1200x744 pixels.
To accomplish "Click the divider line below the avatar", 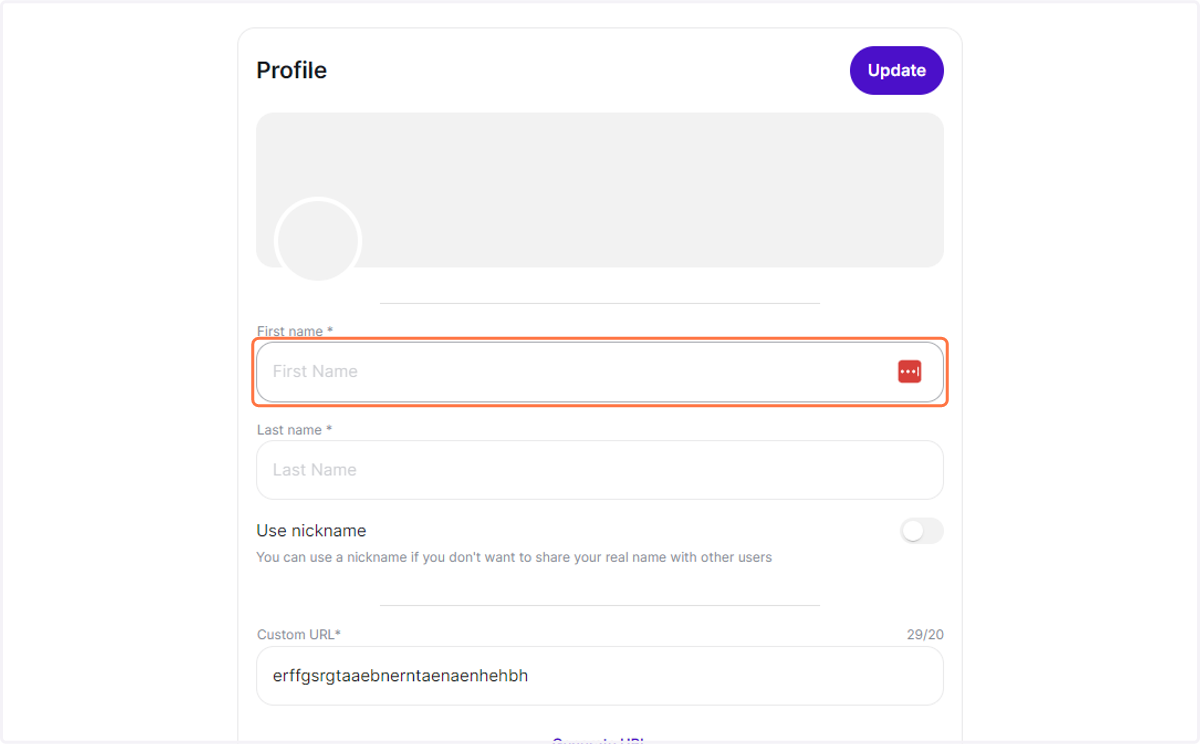I will click(x=600, y=303).
